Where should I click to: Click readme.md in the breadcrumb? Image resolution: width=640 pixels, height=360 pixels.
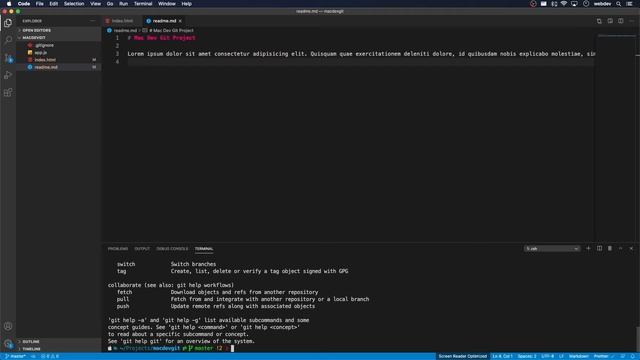click(125, 30)
